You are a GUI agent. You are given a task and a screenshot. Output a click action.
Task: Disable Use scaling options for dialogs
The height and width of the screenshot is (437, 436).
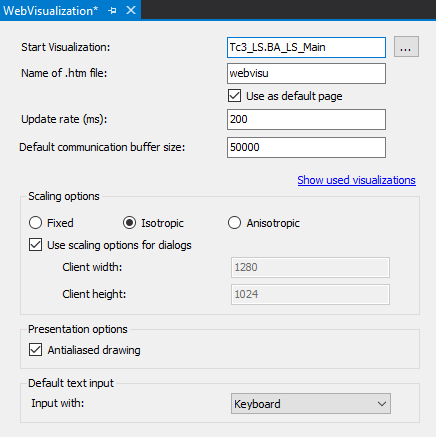[x=35, y=245]
